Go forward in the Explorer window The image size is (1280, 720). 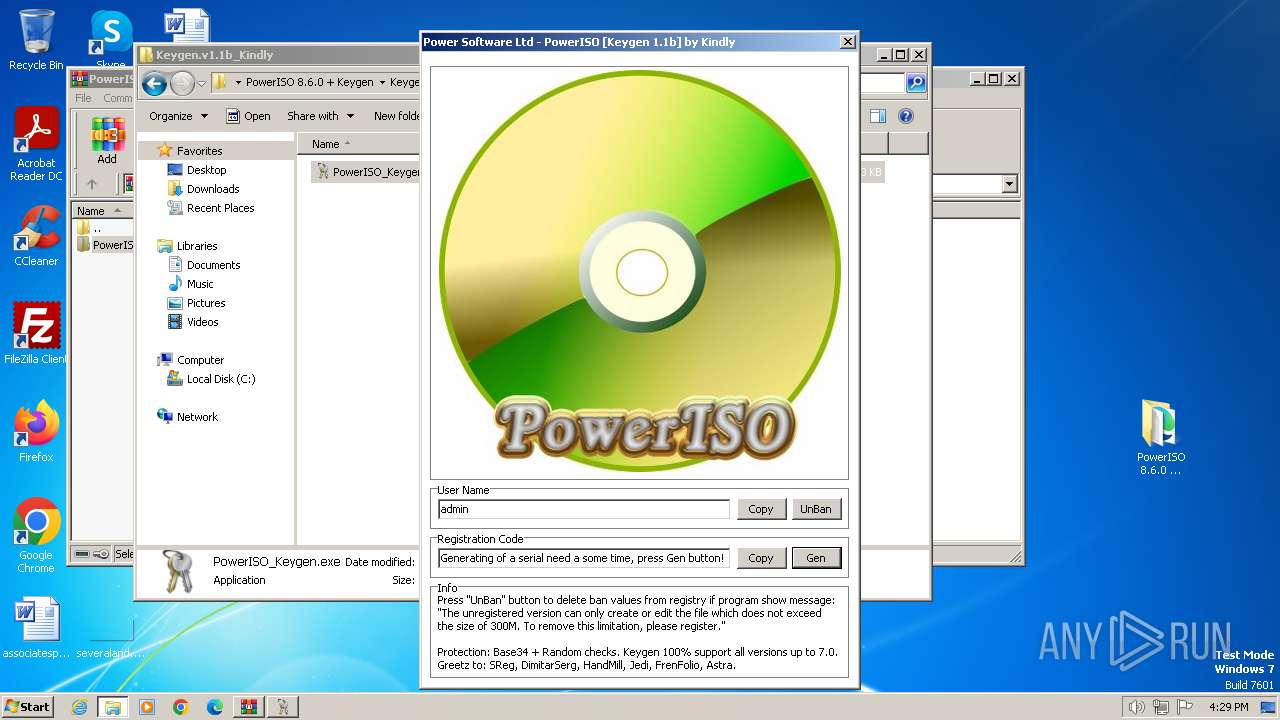(182, 83)
